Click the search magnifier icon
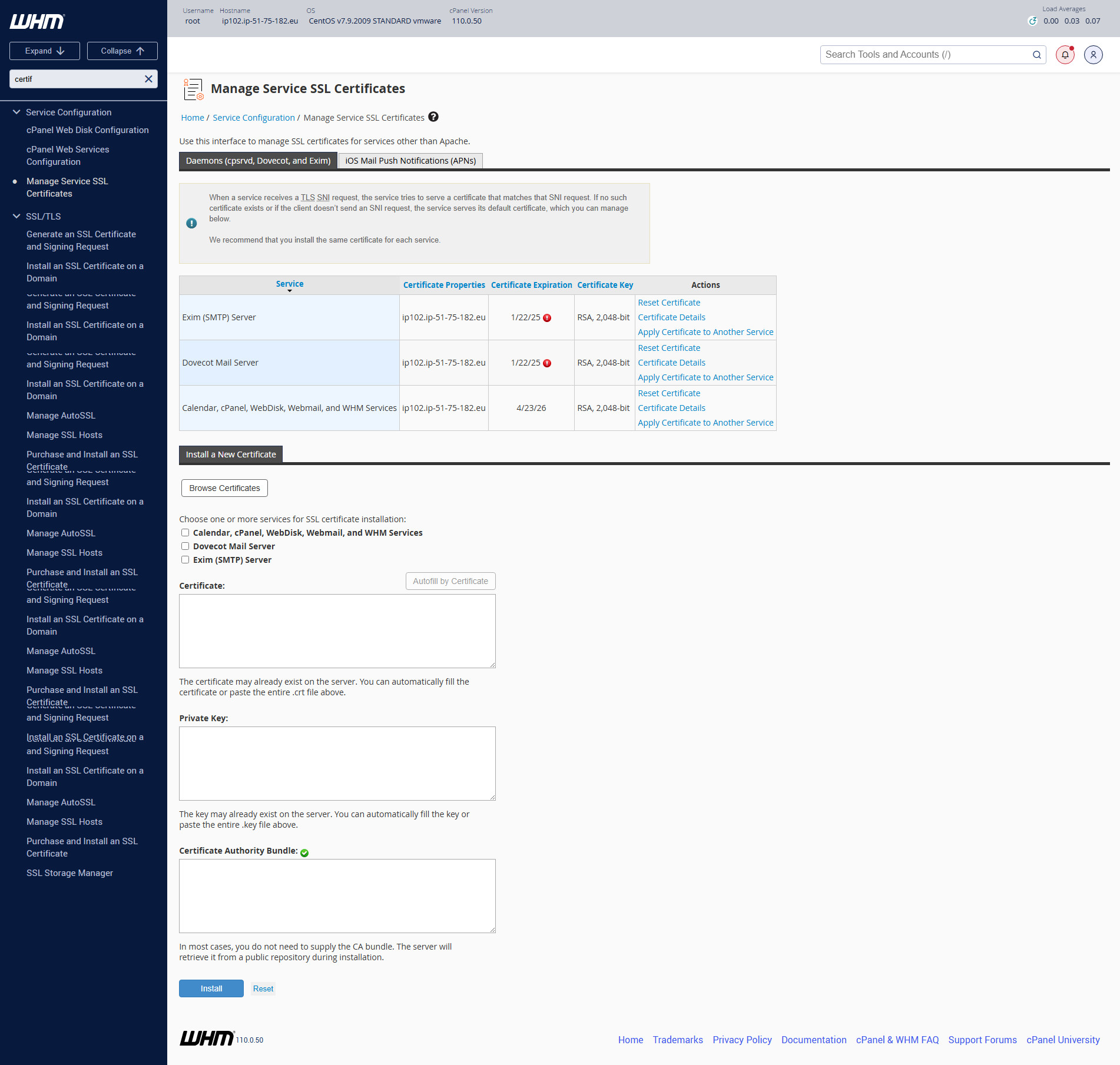This screenshot has width=1120, height=1065. point(1036,55)
